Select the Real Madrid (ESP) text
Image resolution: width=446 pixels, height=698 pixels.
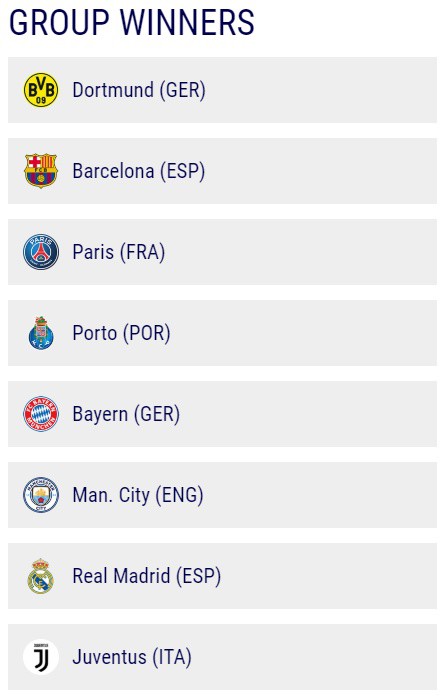(147, 576)
